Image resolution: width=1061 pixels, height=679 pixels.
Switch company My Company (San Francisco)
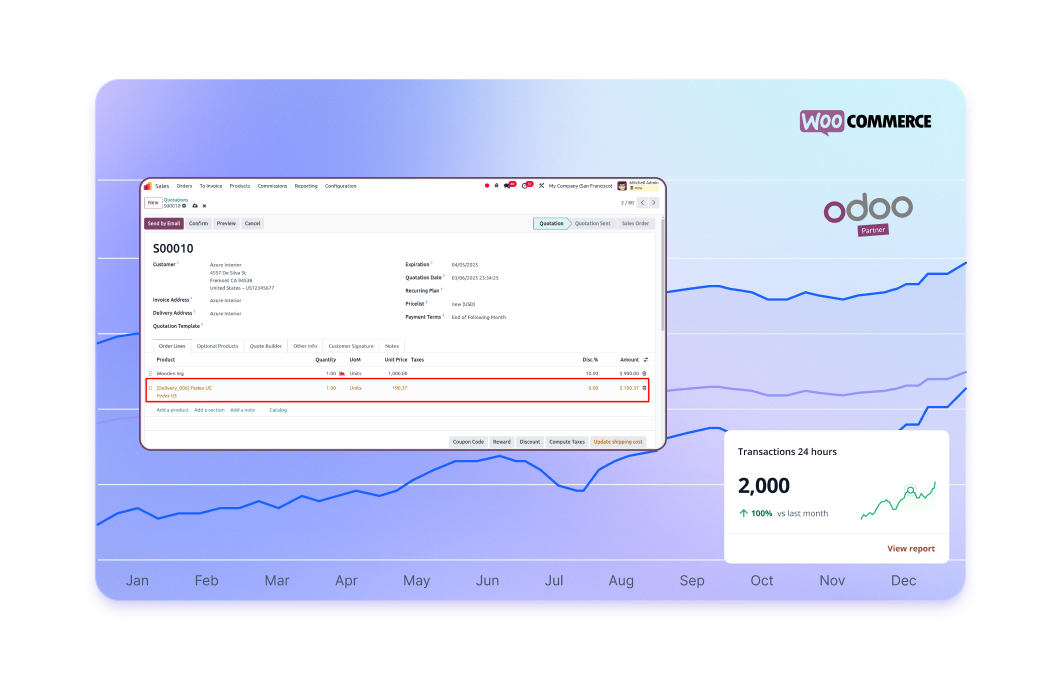581,186
